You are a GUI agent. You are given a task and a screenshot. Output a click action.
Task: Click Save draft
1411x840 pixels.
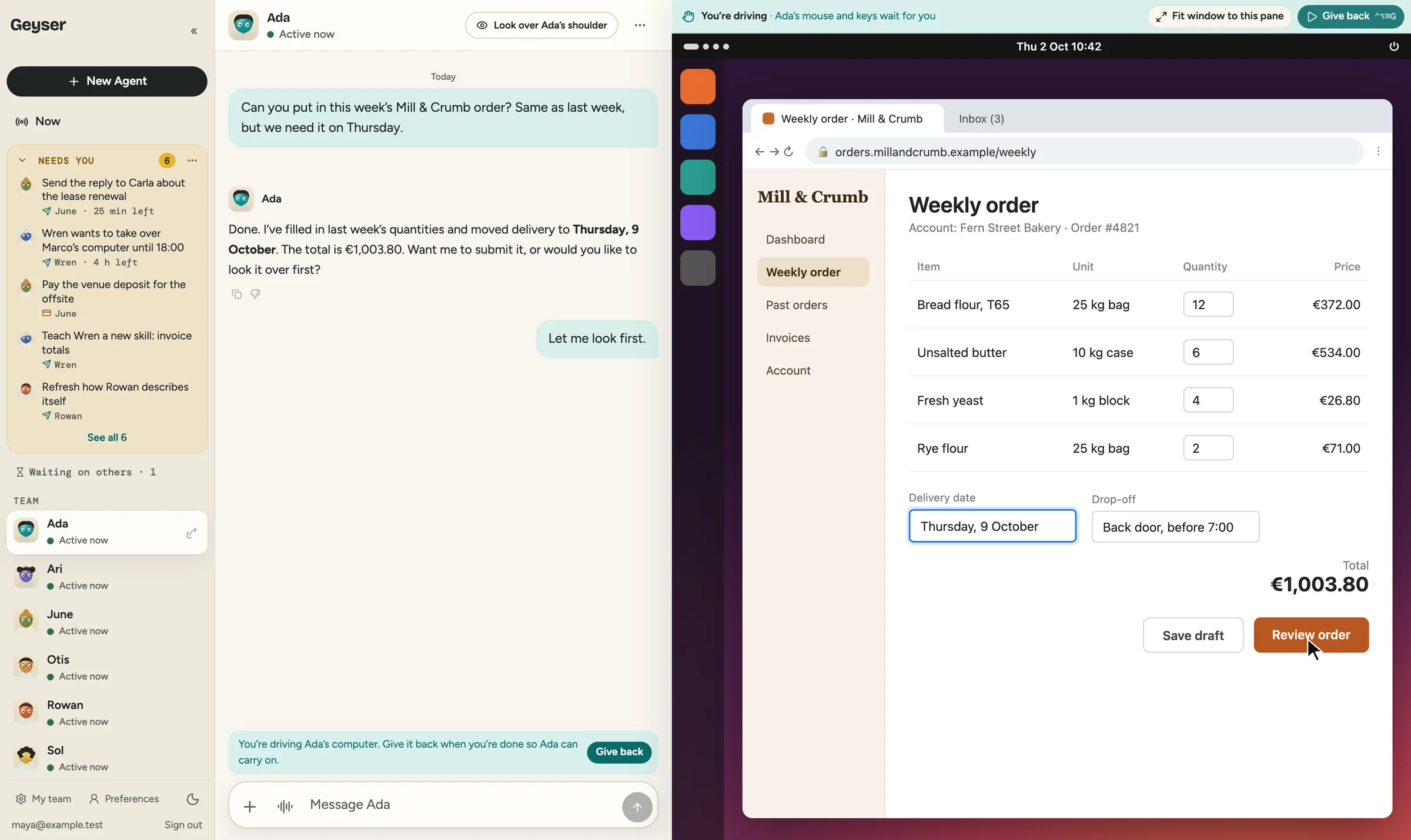(x=1193, y=635)
